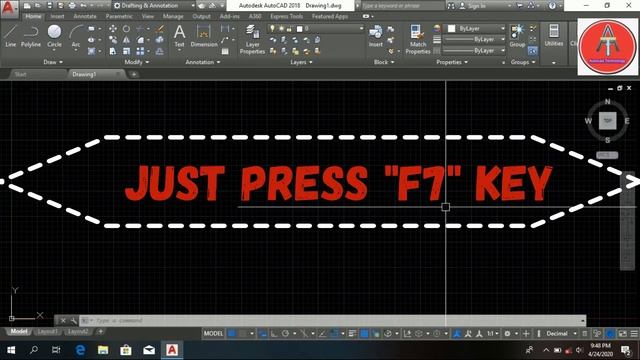The width and height of the screenshot is (640, 360).
Task: Toggle snap mode in status bar
Action: click(243, 333)
